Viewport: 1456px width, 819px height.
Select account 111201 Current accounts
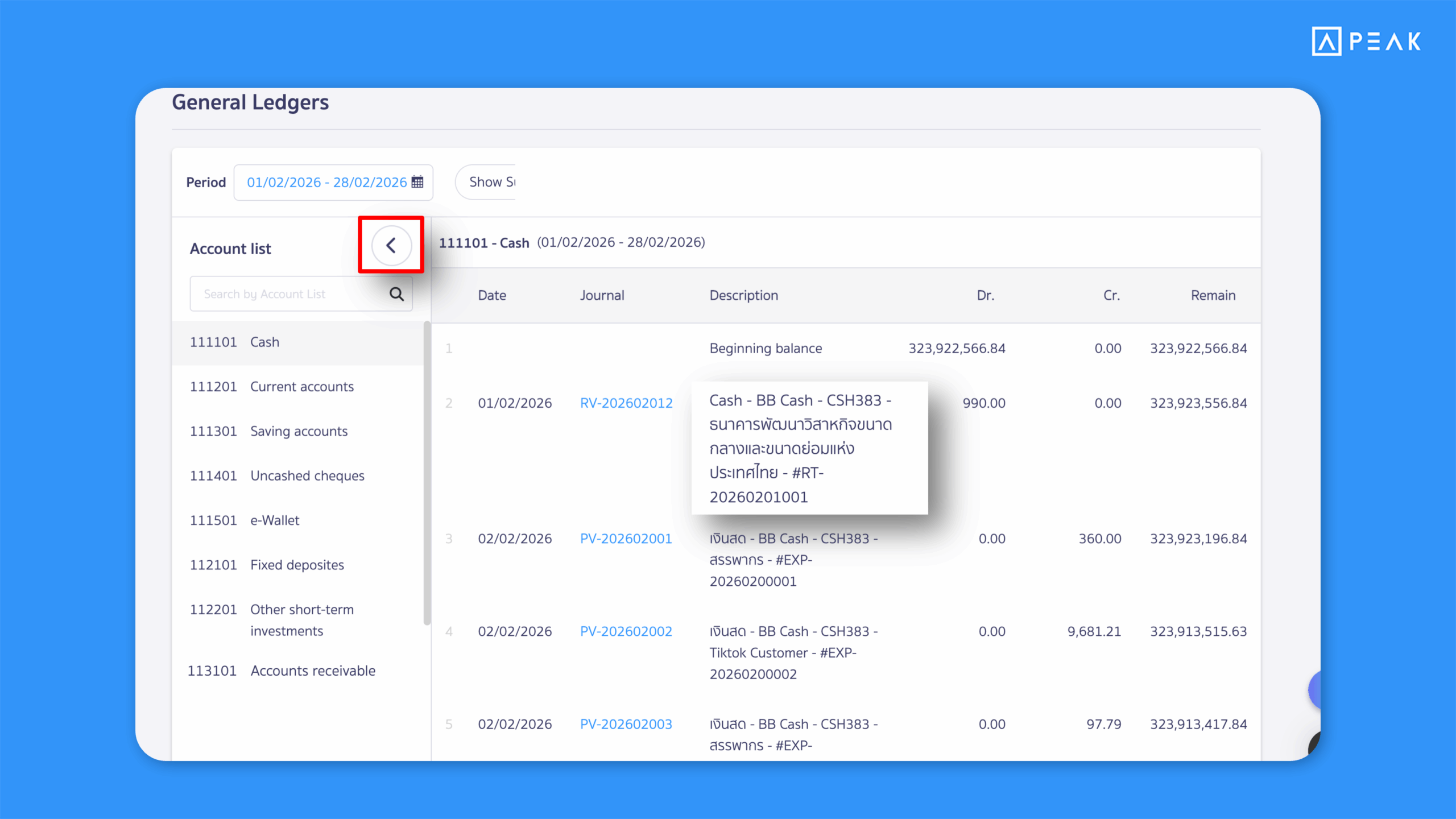[272, 386]
